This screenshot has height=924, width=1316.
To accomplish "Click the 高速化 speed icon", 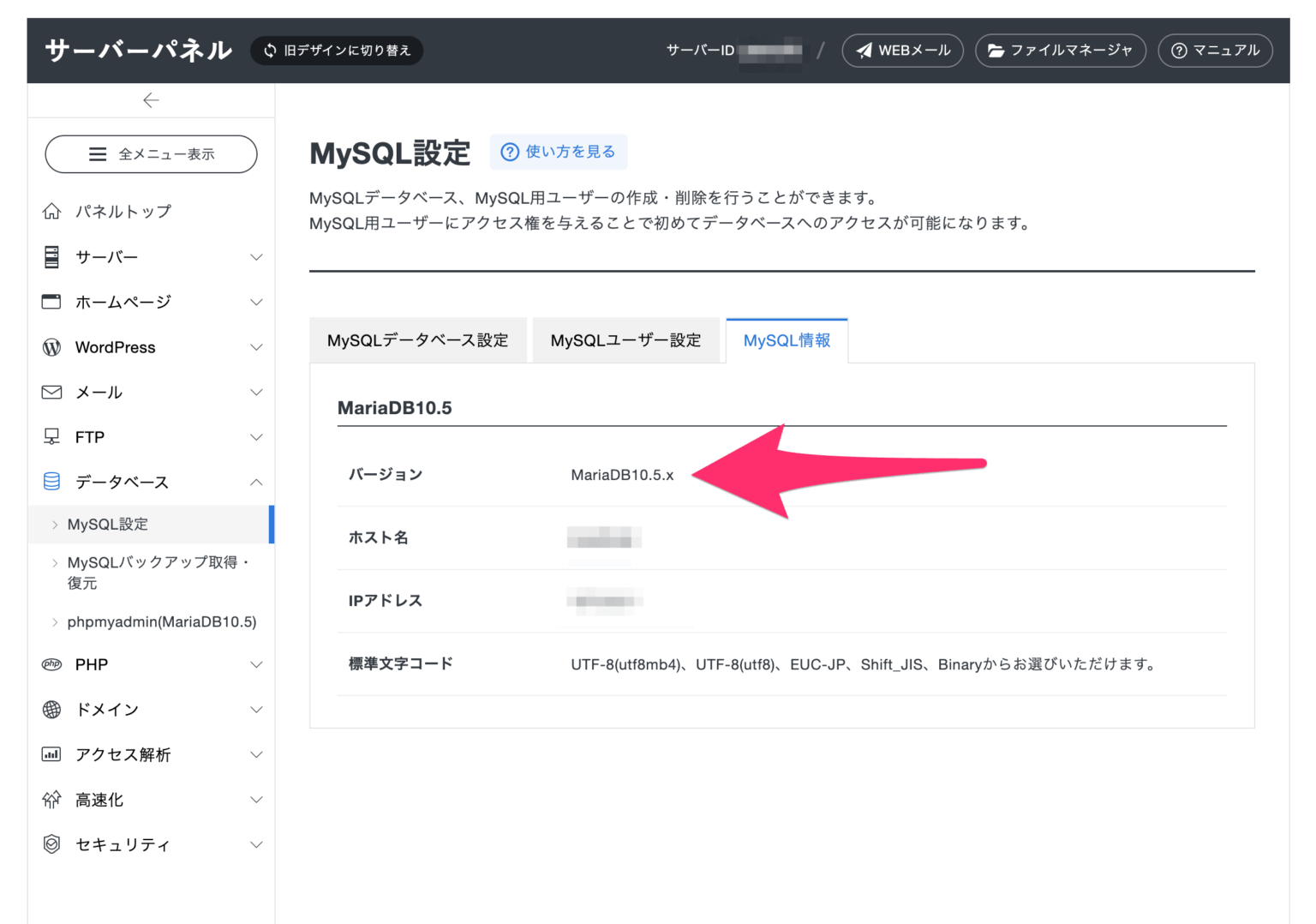I will coord(51,799).
